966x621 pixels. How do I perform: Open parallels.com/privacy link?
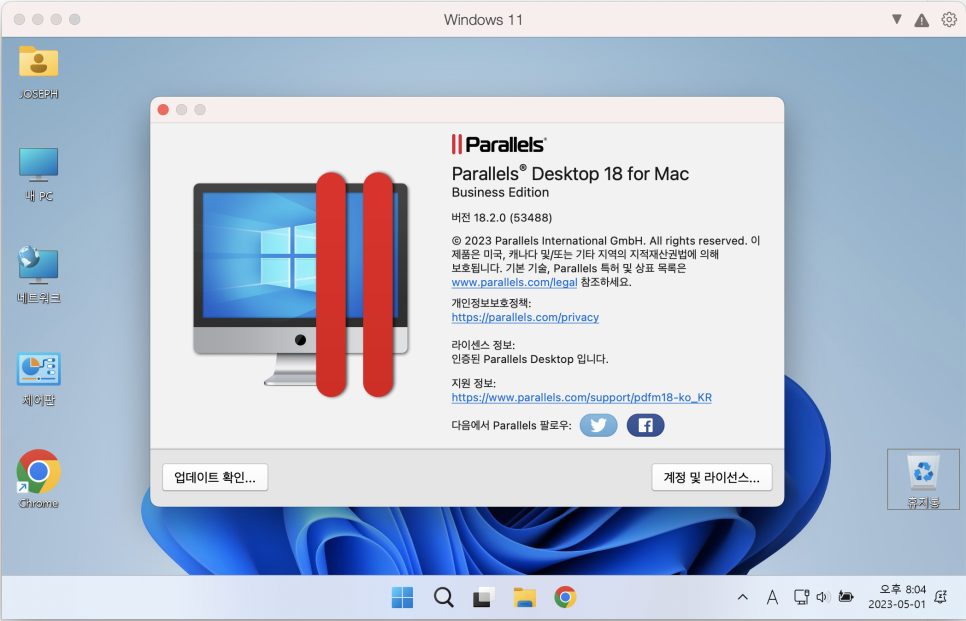525,317
